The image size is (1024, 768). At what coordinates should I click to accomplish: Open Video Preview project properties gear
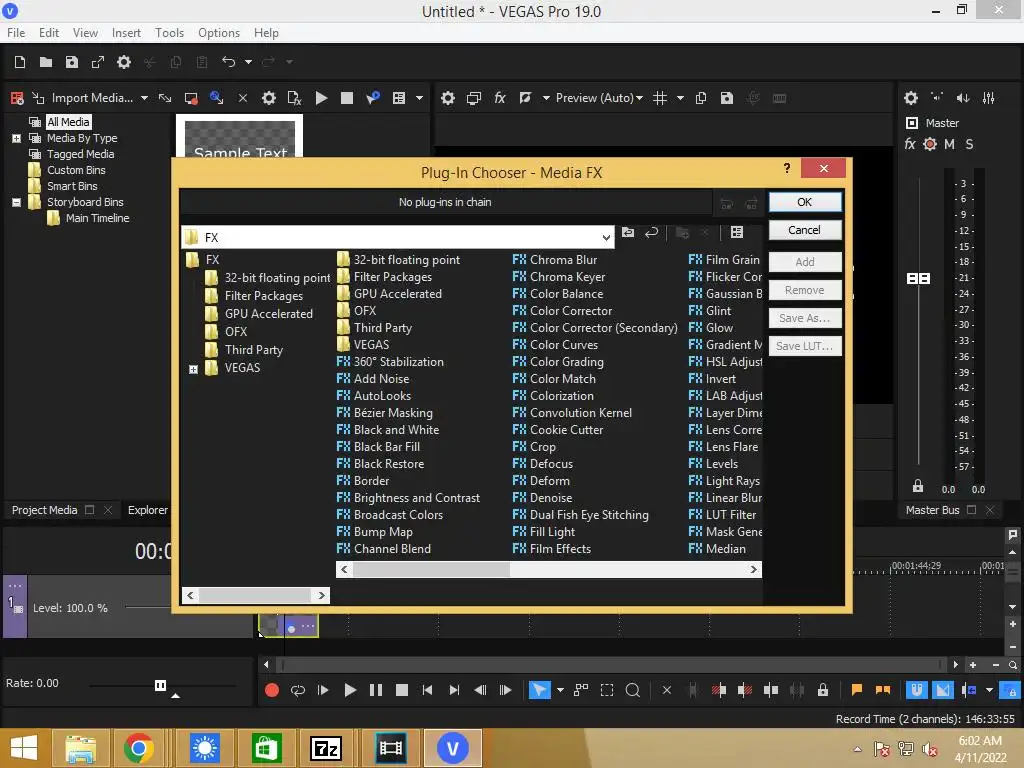point(447,98)
